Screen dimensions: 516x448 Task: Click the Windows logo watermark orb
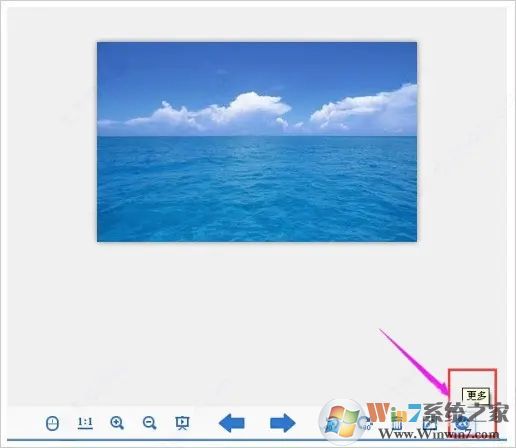click(x=342, y=420)
